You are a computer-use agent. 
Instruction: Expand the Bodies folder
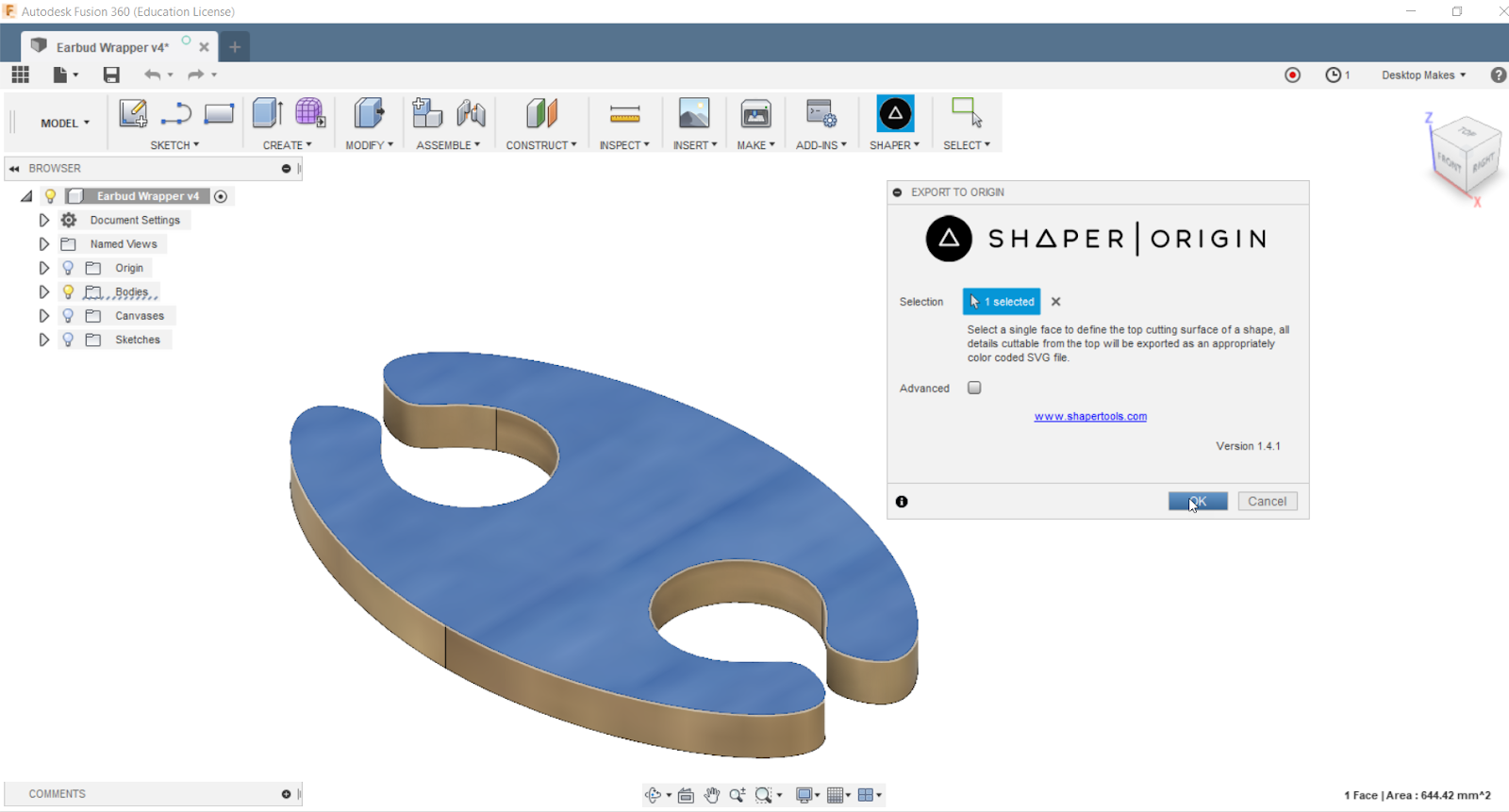(x=43, y=291)
